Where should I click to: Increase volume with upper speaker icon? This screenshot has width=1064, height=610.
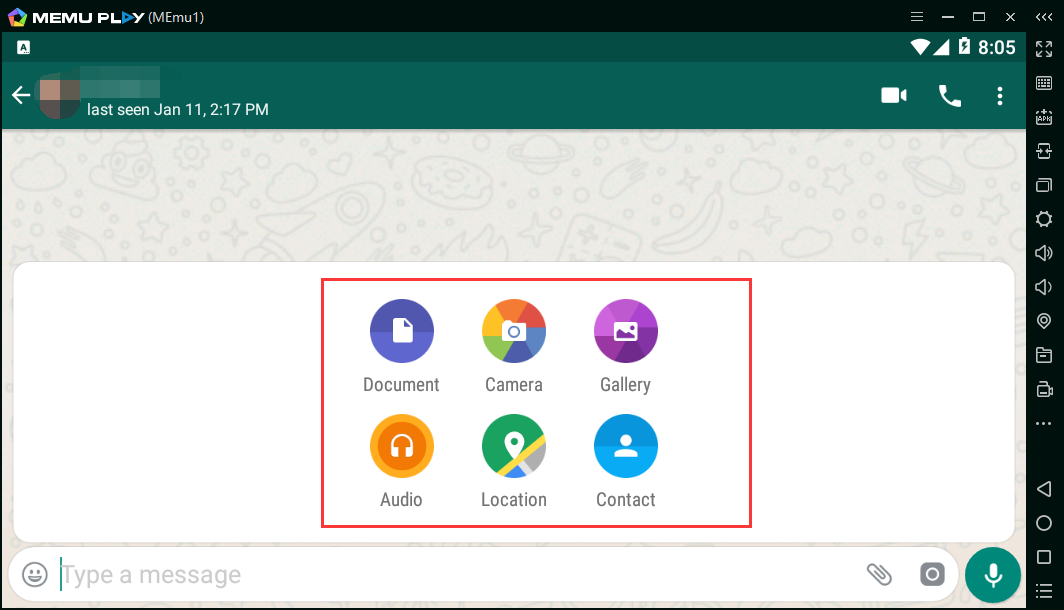click(x=1044, y=253)
